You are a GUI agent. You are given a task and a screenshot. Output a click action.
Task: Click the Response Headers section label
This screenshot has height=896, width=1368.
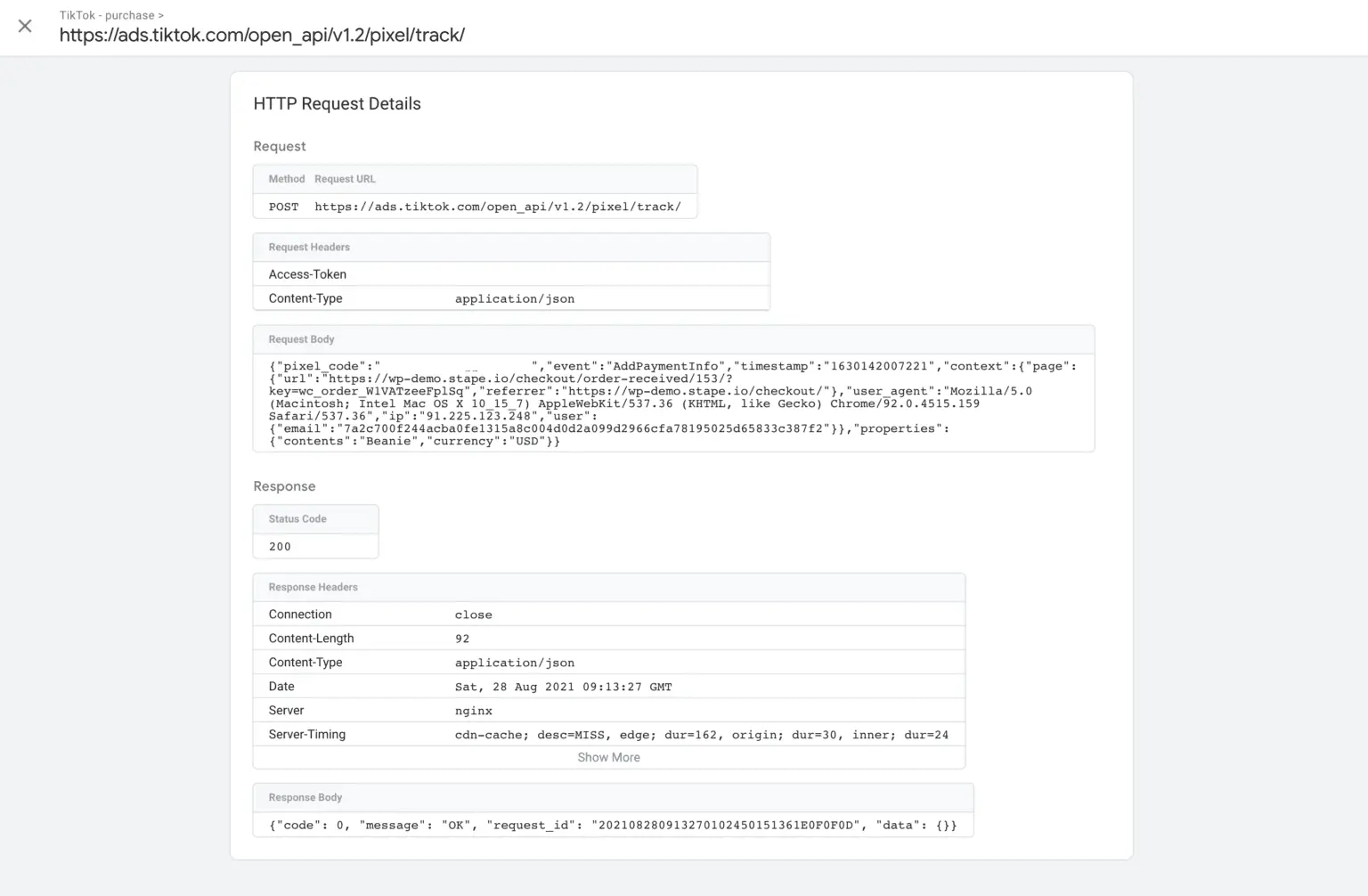[313, 587]
